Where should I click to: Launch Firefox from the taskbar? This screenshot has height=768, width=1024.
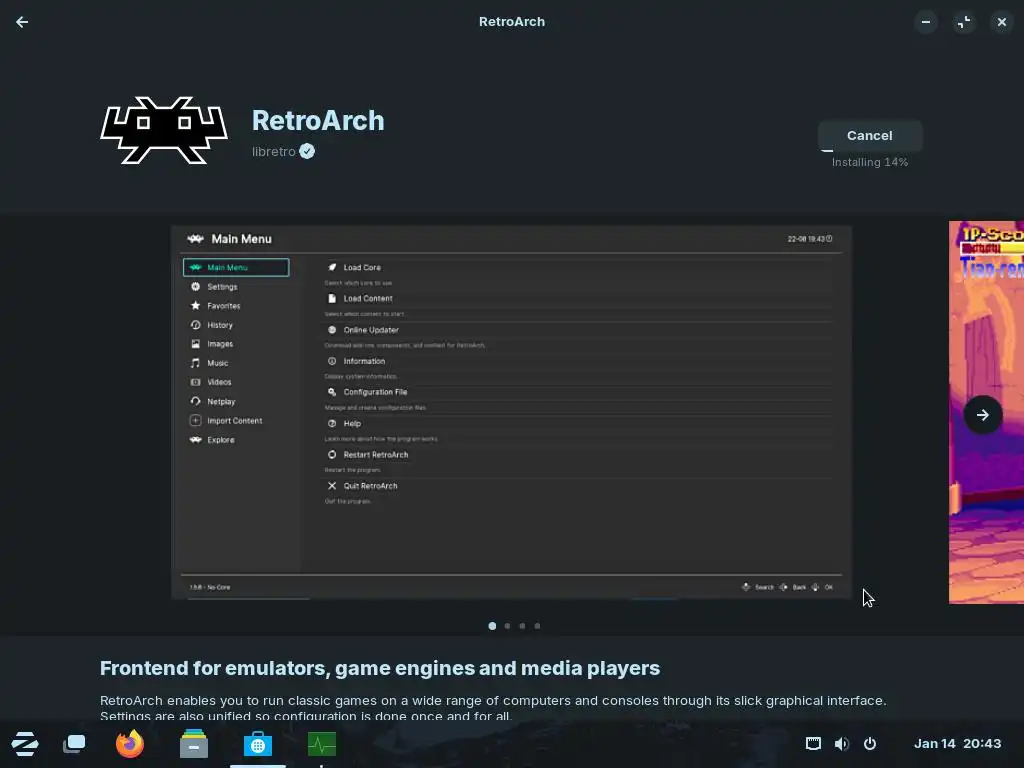(x=129, y=744)
